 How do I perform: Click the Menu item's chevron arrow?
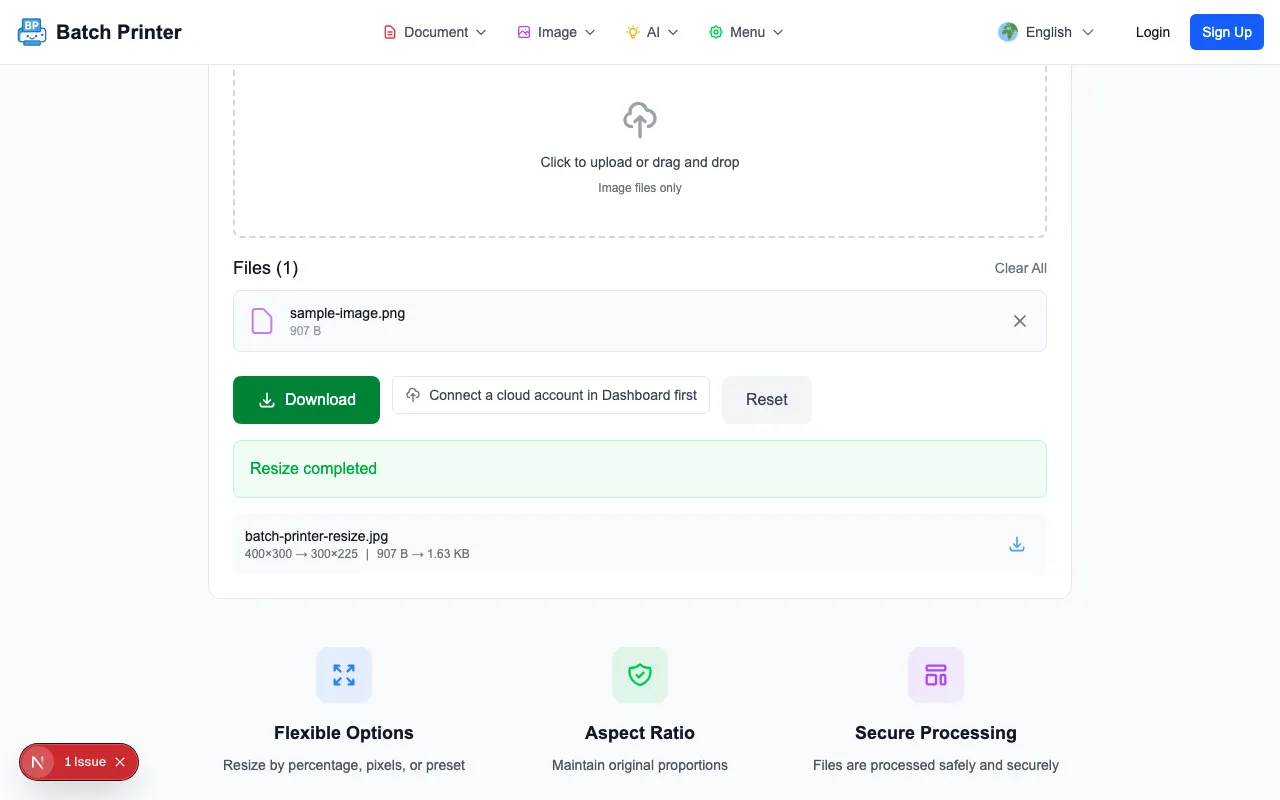point(778,32)
